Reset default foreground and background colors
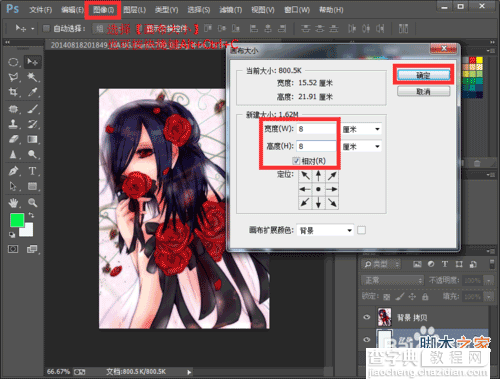This screenshot has height=379, width=500. point(12,235)
